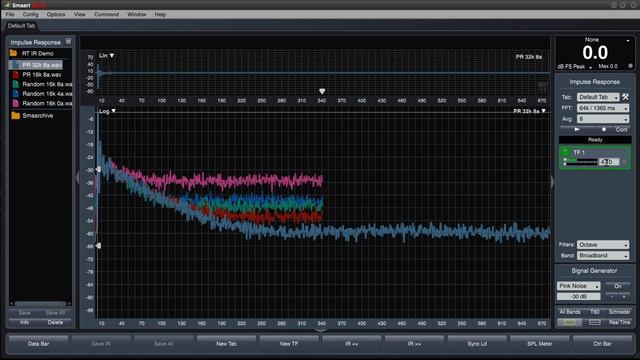Click the Smaarchive folder icon
The image size is (640, 360).
(16, 116)
